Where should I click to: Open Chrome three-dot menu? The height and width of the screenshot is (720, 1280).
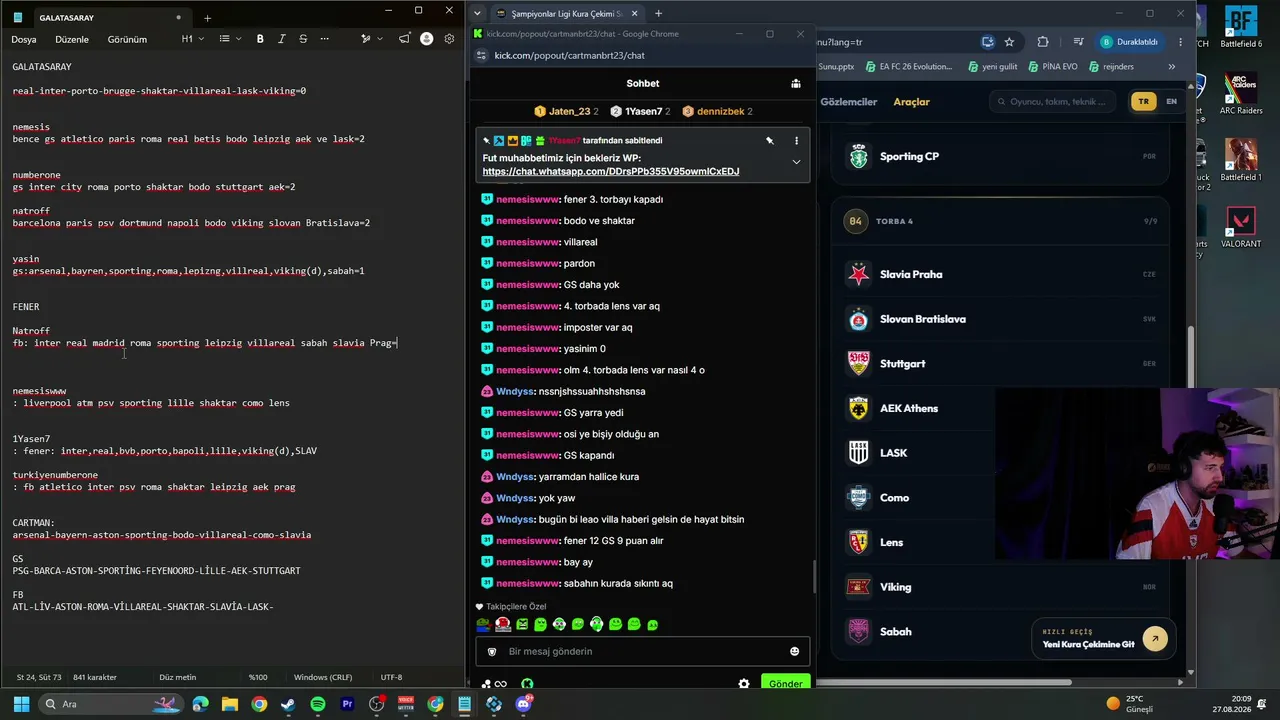pyautogui.click(x=1182, y=42)
